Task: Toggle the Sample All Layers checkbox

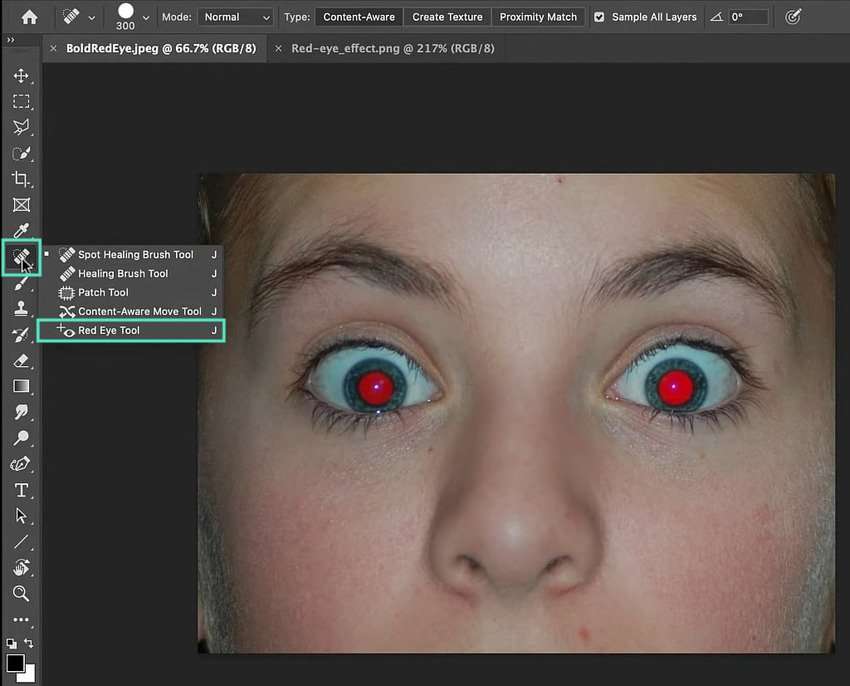Action: point(599,17)
